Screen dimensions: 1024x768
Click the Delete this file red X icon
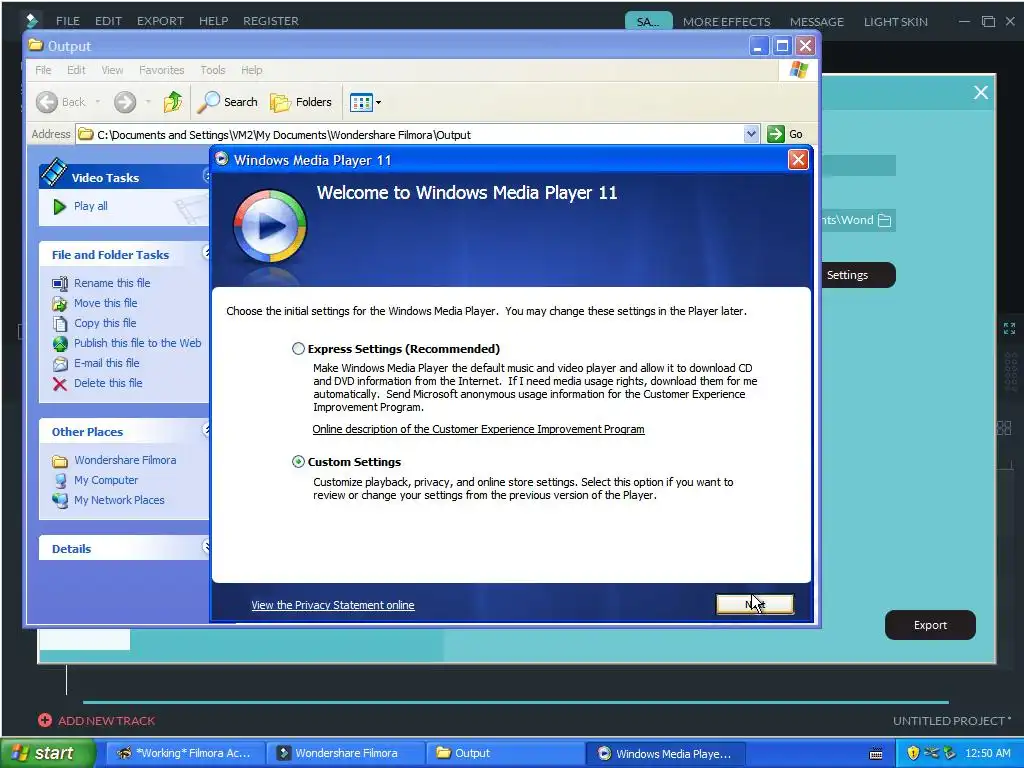[x=59, y=384]
